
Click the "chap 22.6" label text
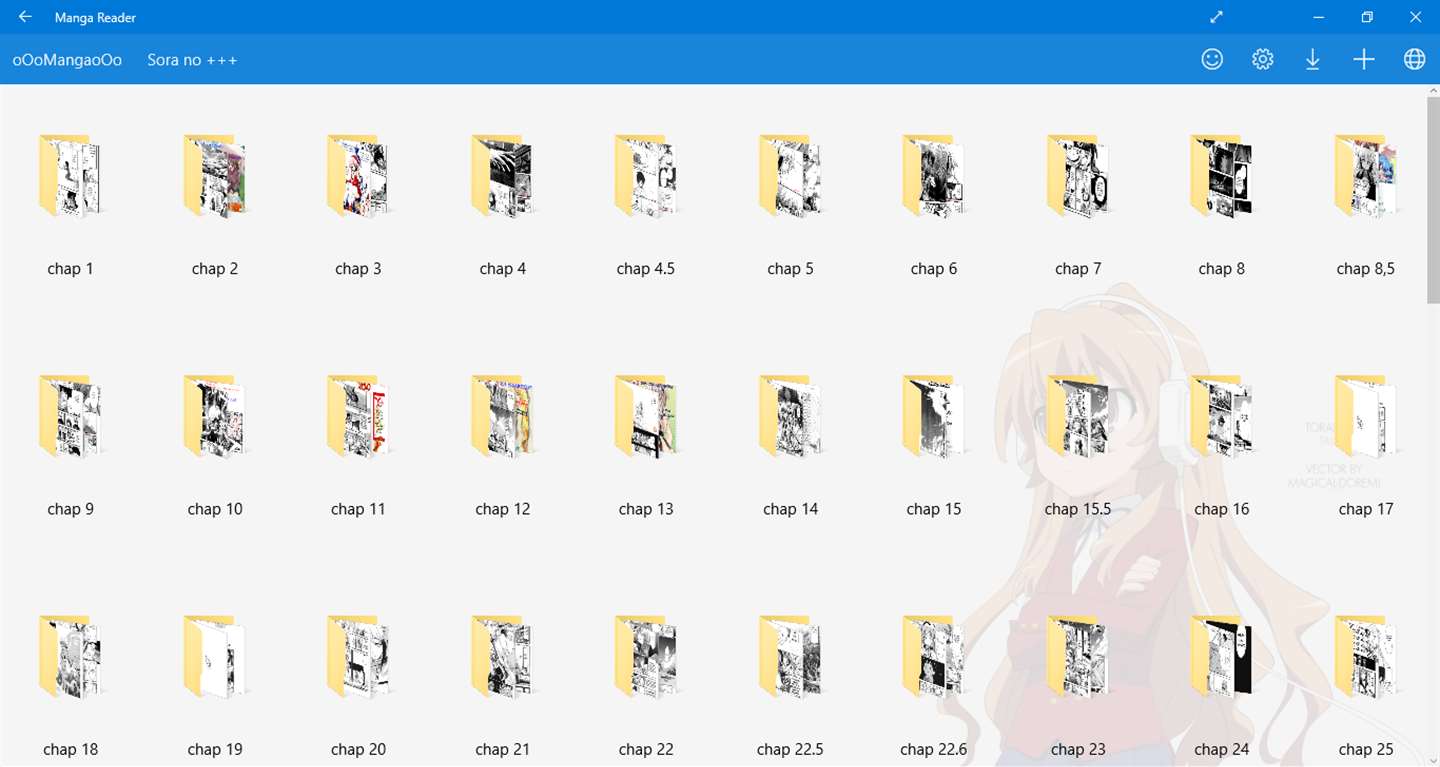934,749
